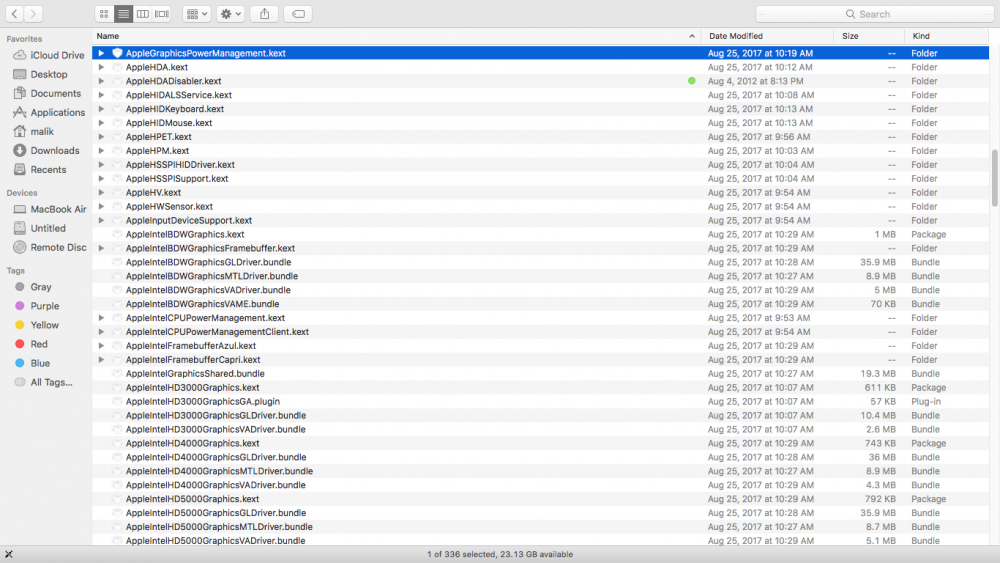Screen dimensions: 1000x563
Task: Switch to column view
Action: [x=143, y=13]
